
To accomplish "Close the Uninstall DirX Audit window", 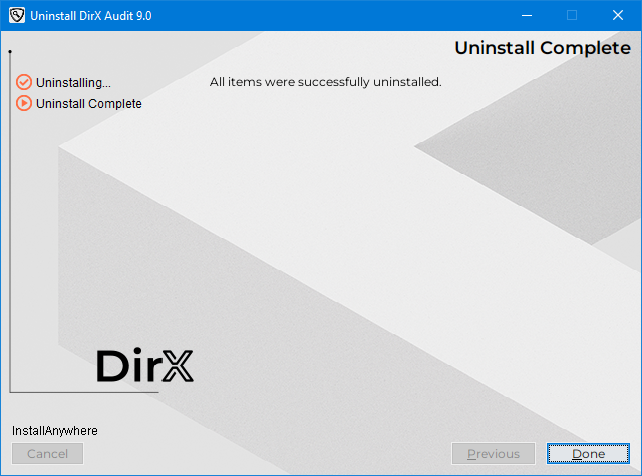I will 618,16.
